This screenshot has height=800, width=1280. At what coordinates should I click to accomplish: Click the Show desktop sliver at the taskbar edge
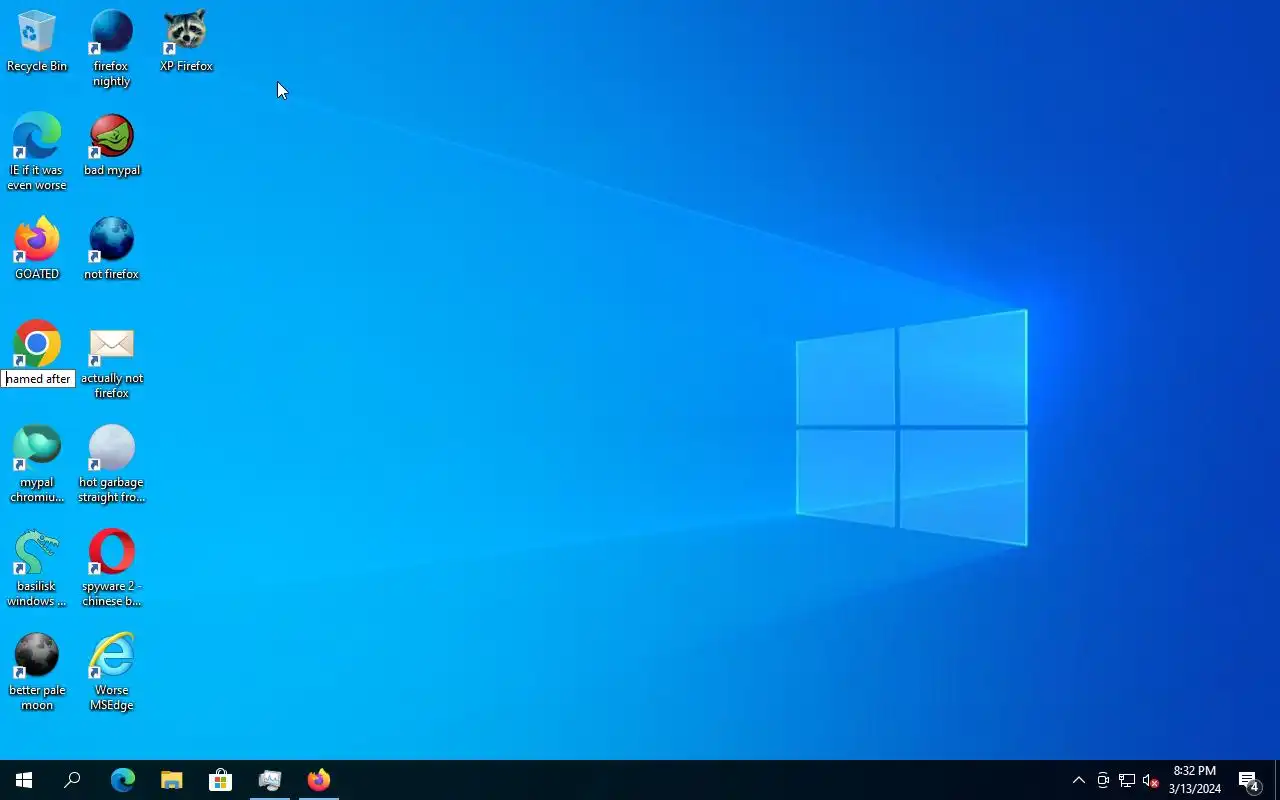[x=1277, y=780]
